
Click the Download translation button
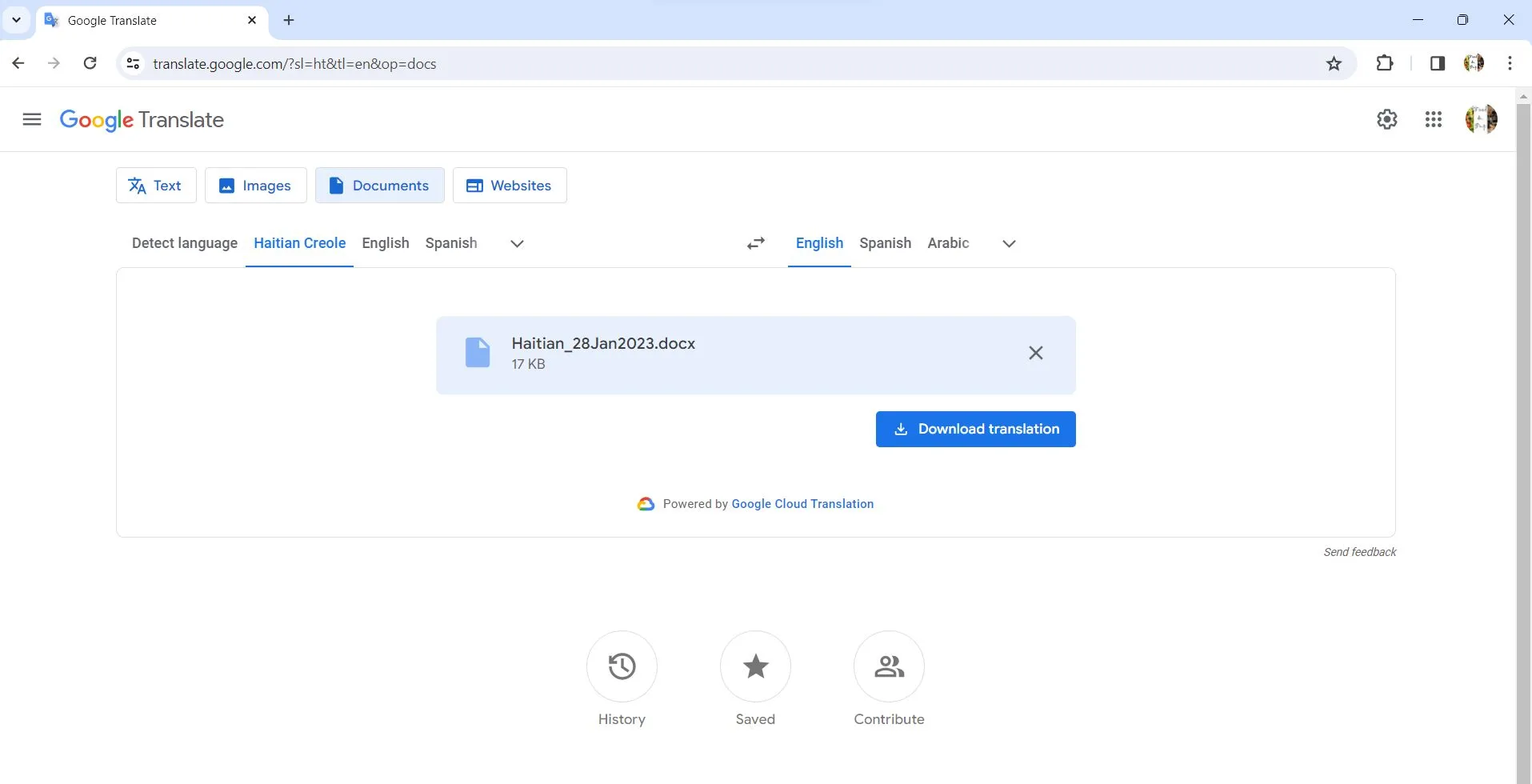[x=975, y=429]
